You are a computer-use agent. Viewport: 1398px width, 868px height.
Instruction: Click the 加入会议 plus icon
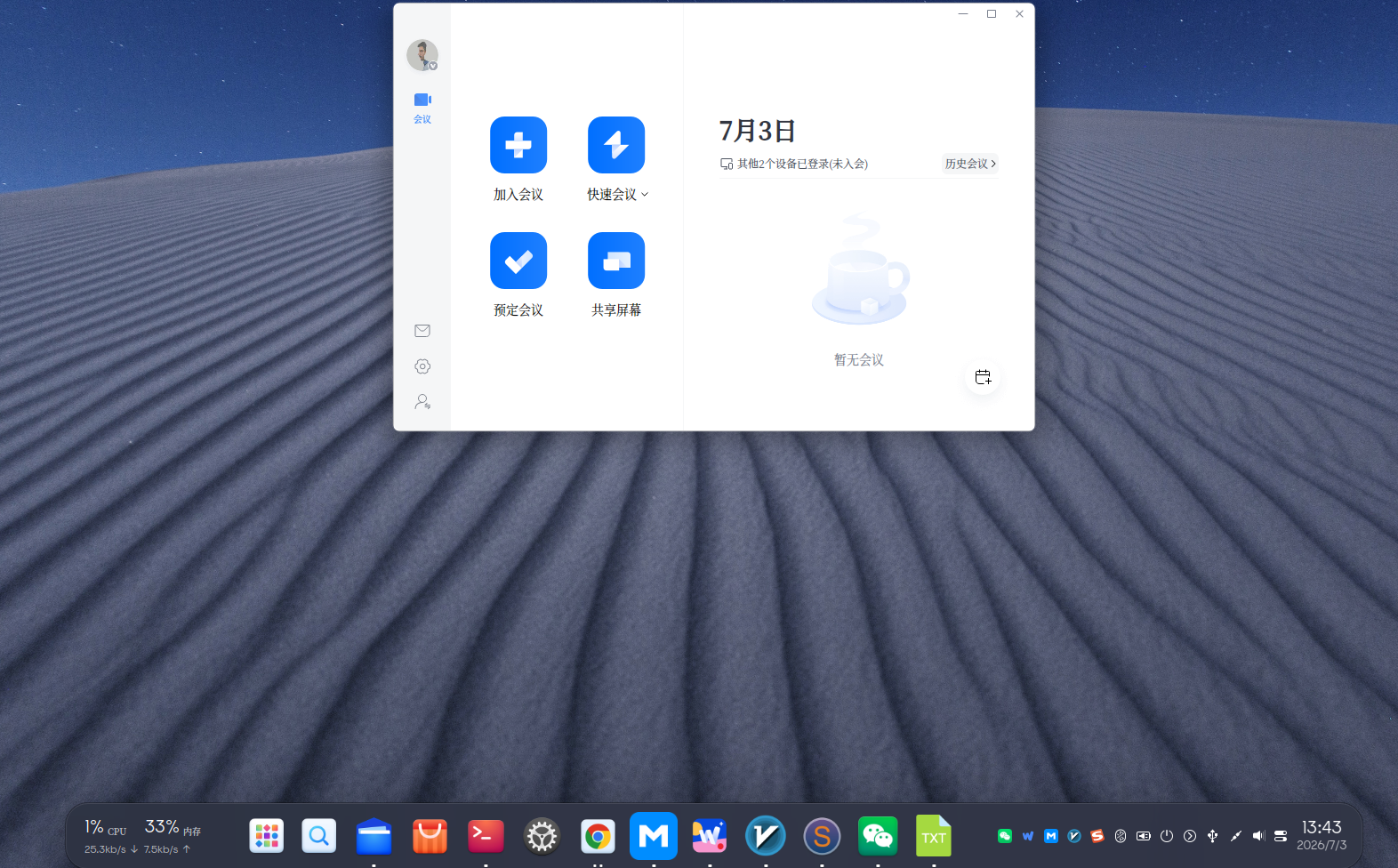518,145
